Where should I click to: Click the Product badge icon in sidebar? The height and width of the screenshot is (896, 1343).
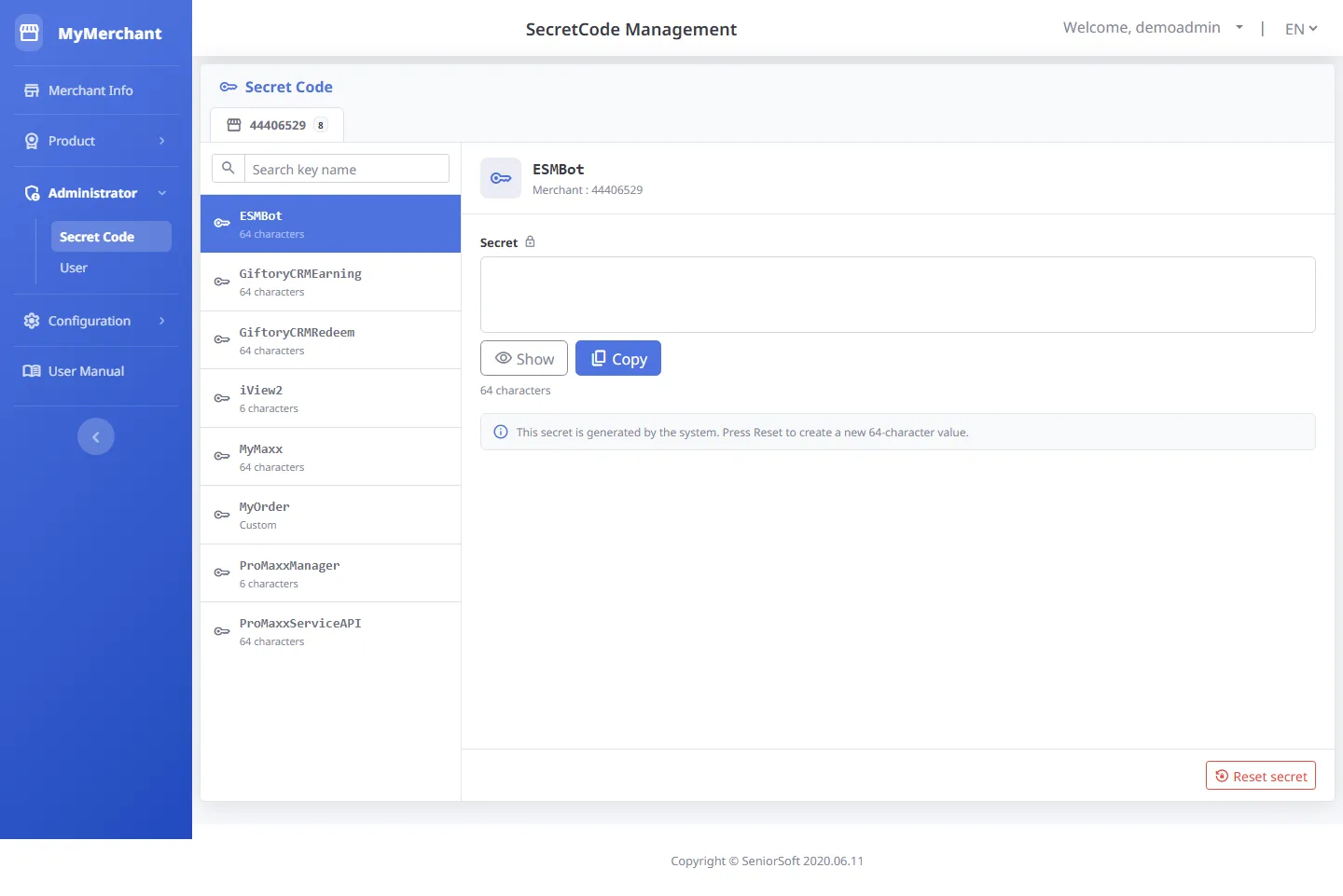tap(32, 141)
